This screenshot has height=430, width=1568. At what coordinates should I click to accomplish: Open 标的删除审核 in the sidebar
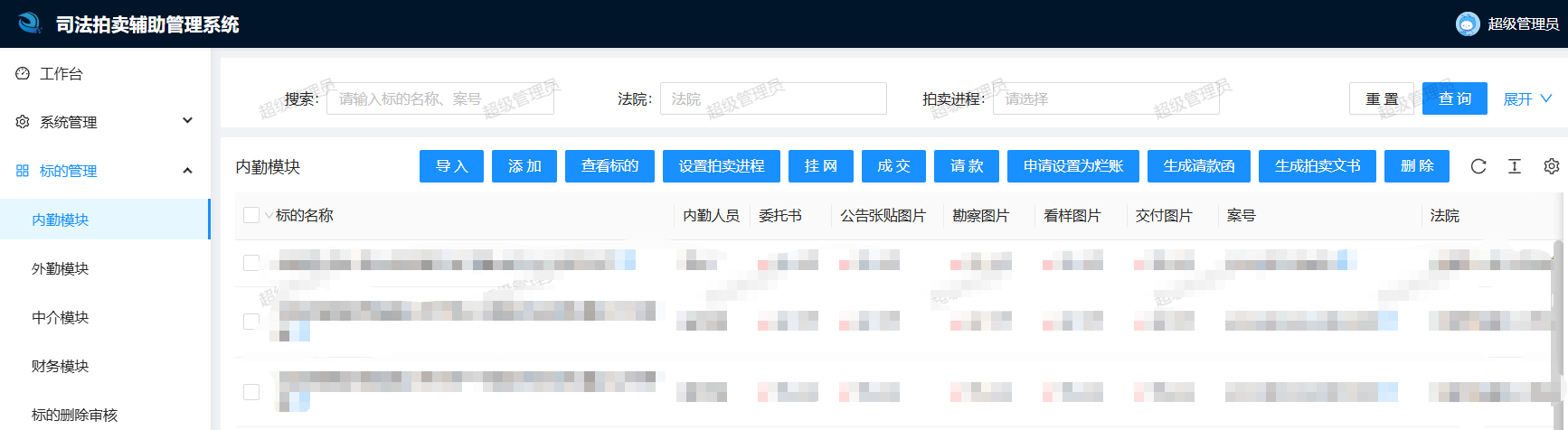105,415
